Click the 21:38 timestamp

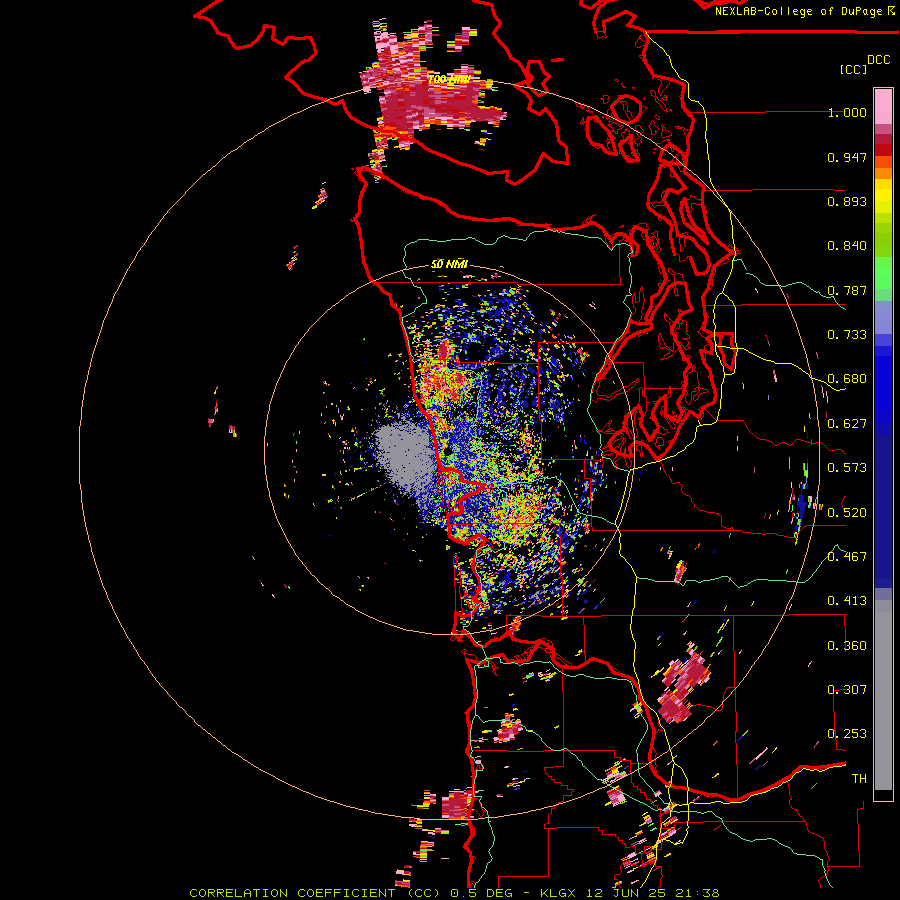pos(698,893)
